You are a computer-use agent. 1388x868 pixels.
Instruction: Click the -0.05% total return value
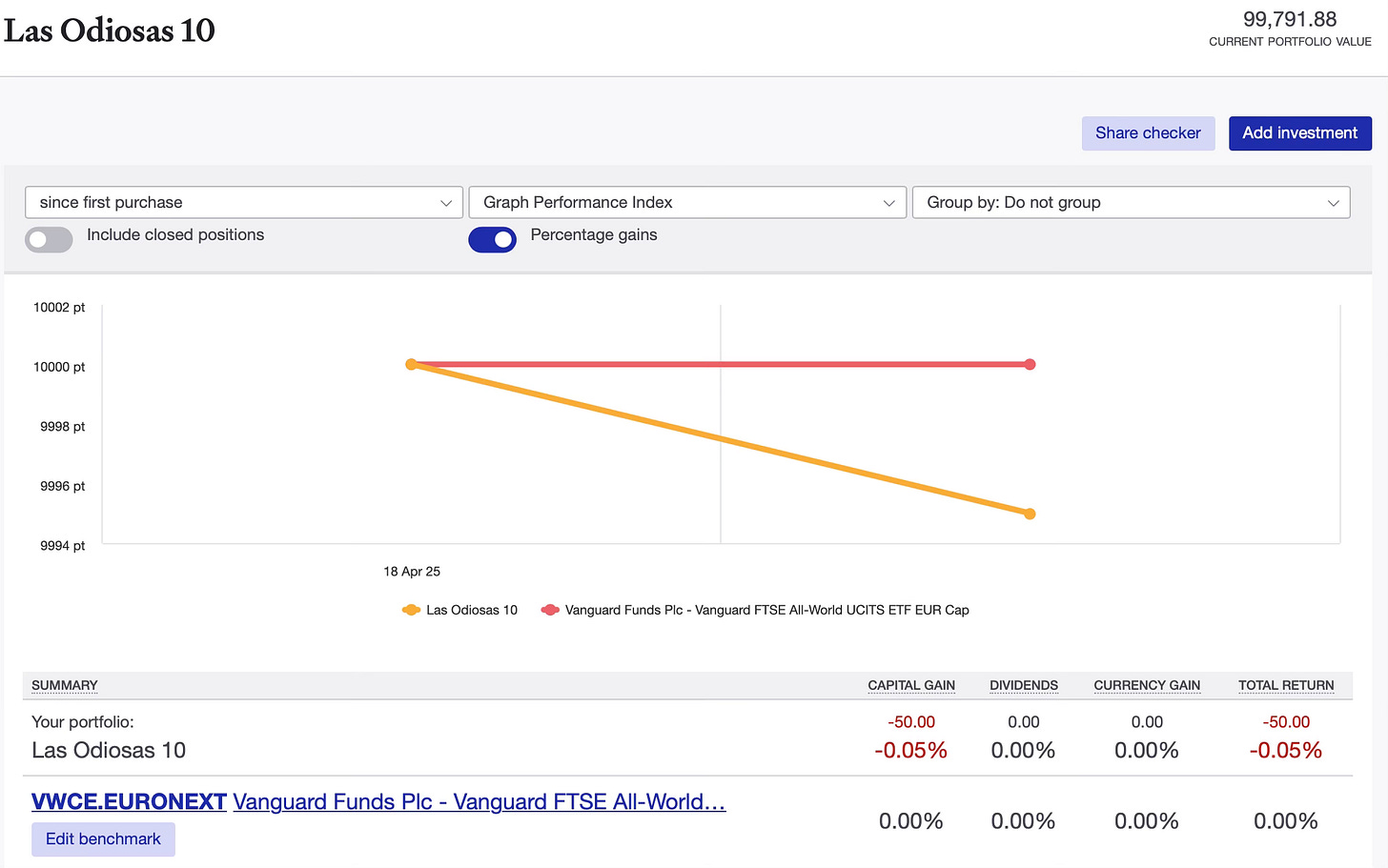pyautogui.click(x=1286, y=751)
